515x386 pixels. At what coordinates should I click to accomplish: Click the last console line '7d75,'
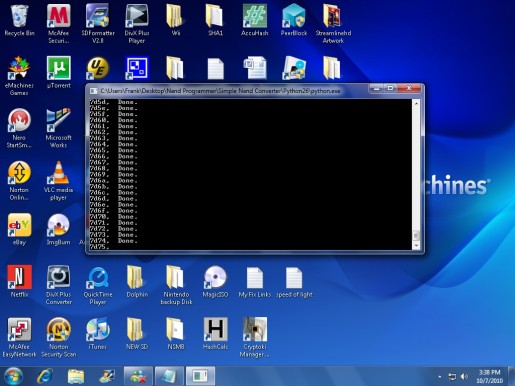99,247
